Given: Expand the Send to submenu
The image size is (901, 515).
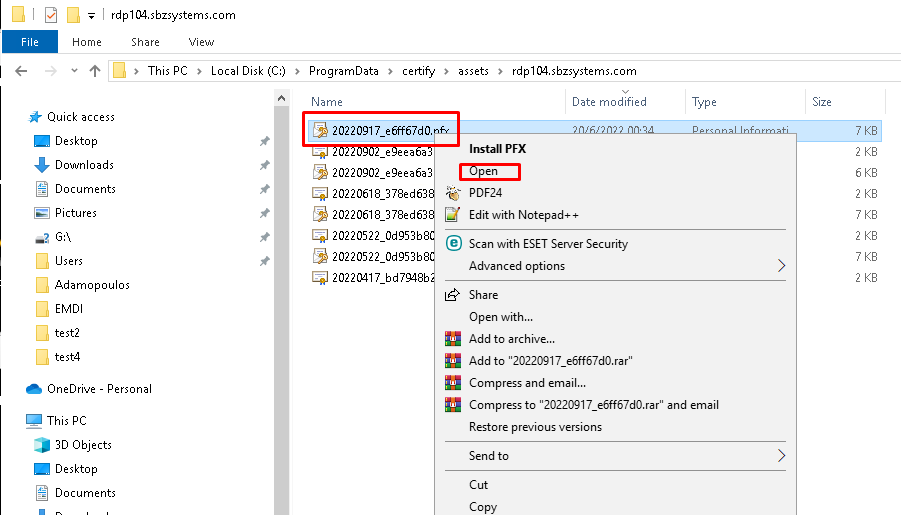Looking at the screenshot, I should click(781, 456).
